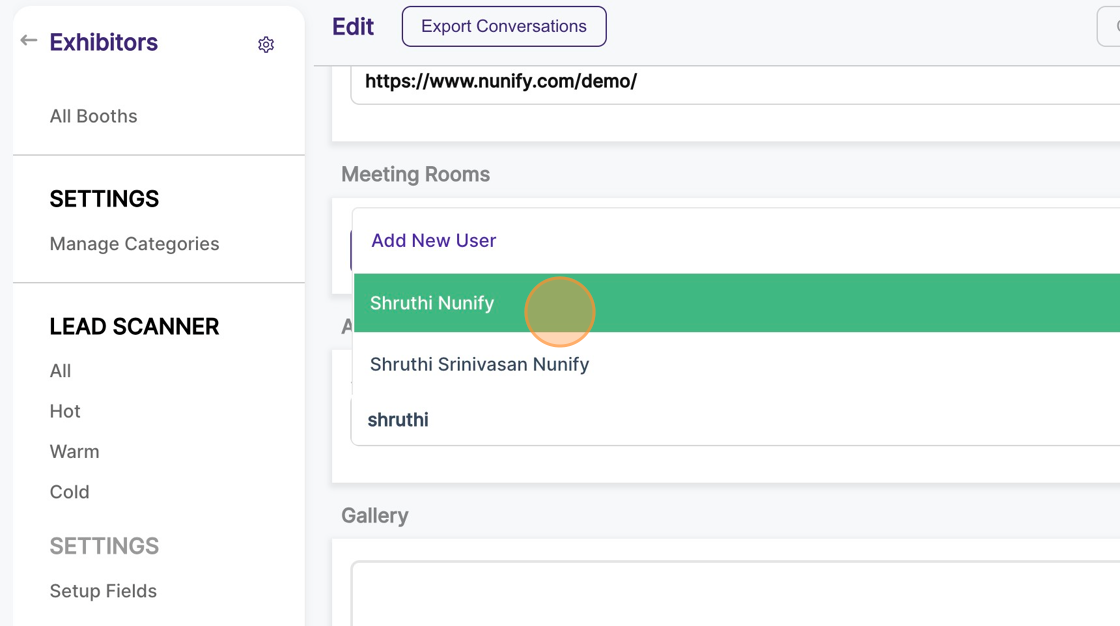Screen dimensions: 1120x626
Task: Select Shruthi Nunify from the user list
Action: [x=432, y=303]
